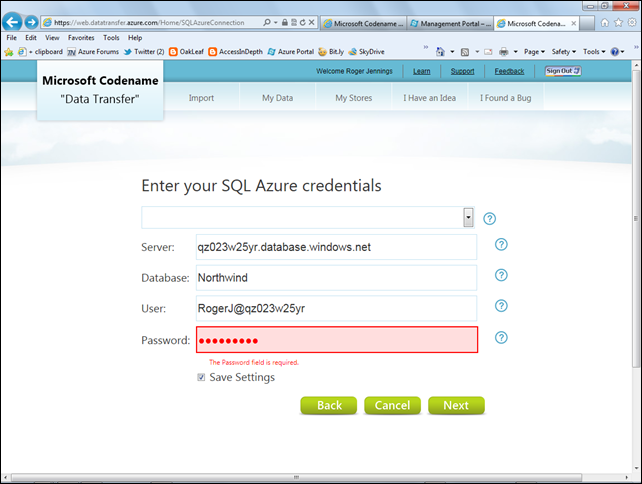The width and height of the screenshot is (642, 484).
Task: Click the green Cancel button
Action: point(392,405)
